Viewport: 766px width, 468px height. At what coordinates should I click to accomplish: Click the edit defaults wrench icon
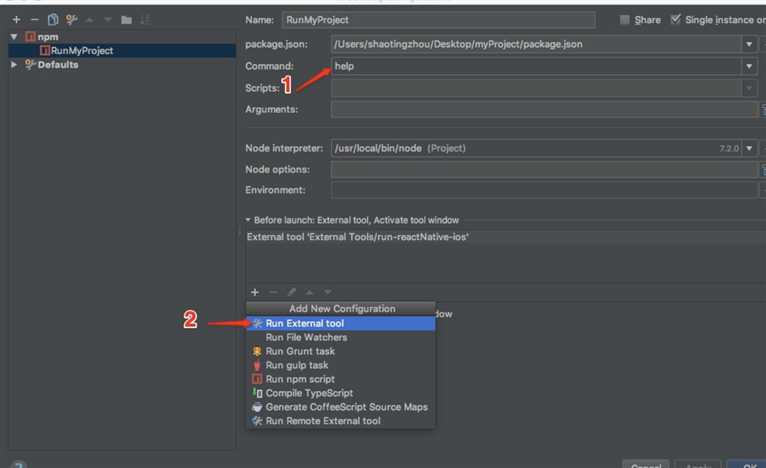pos(70,19)
